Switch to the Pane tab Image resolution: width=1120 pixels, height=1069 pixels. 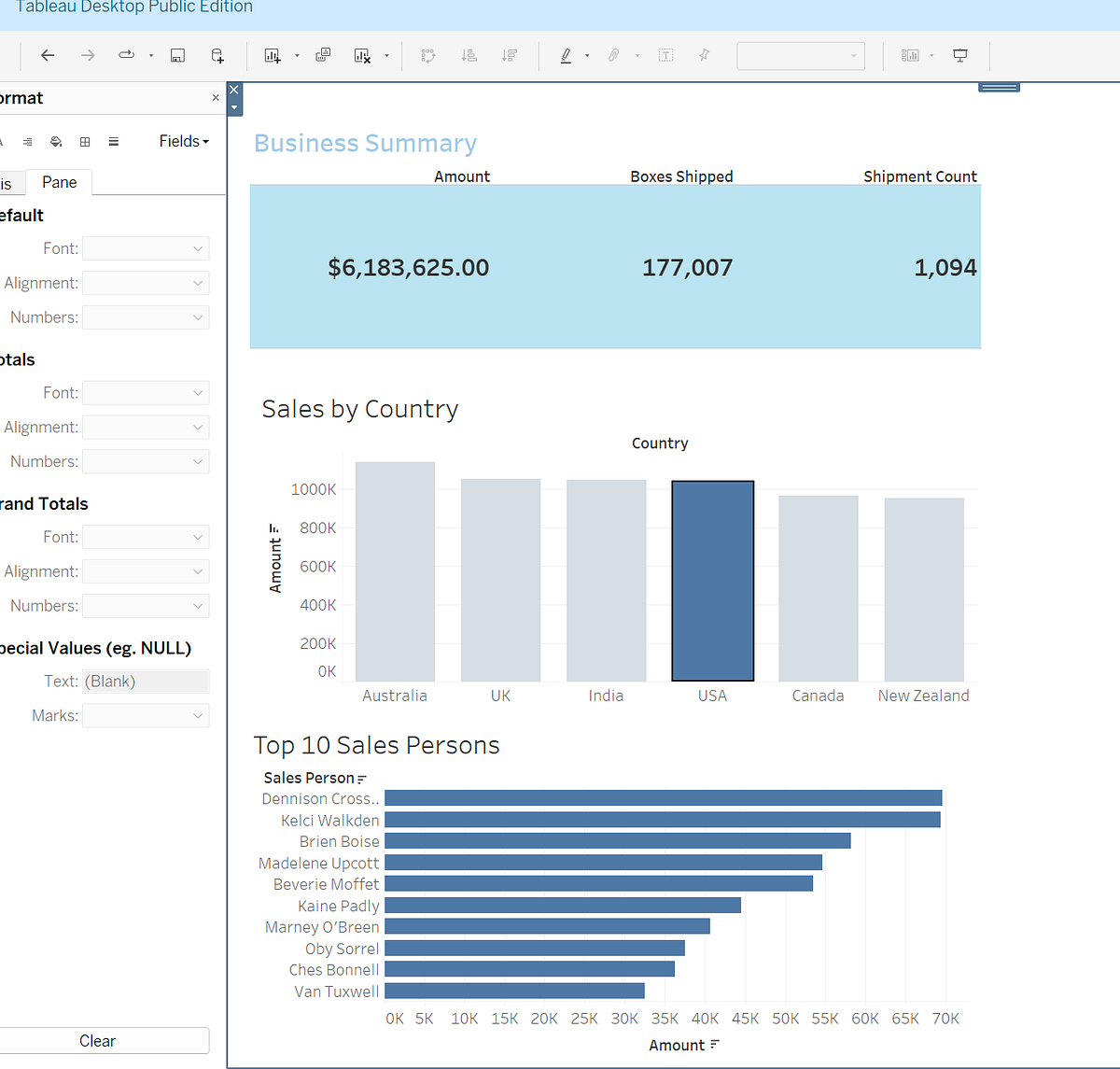(x=60, y=182)
